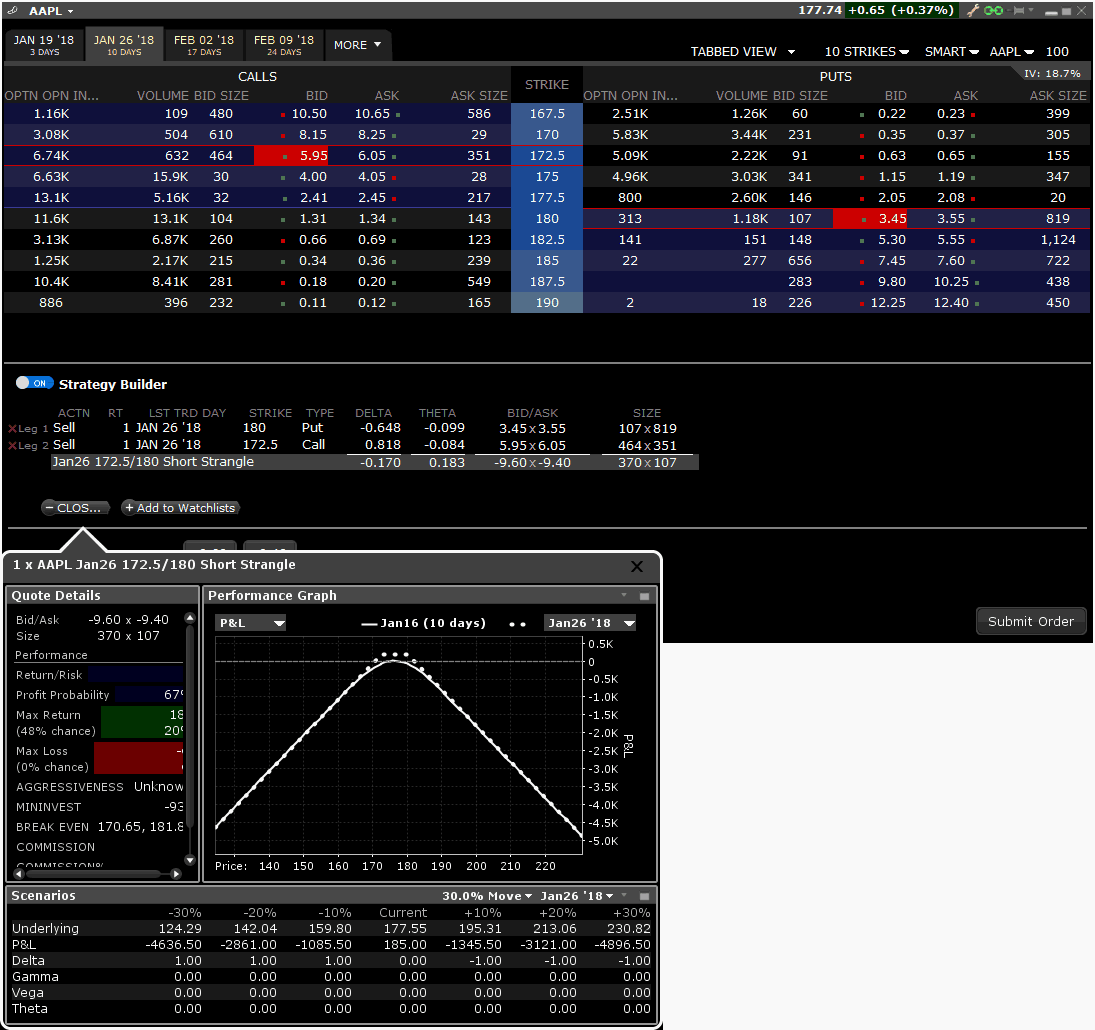Click the wrench configuration icon in the title bar
Viewport: 1095px width, 1030px height.
coord(973,9)
